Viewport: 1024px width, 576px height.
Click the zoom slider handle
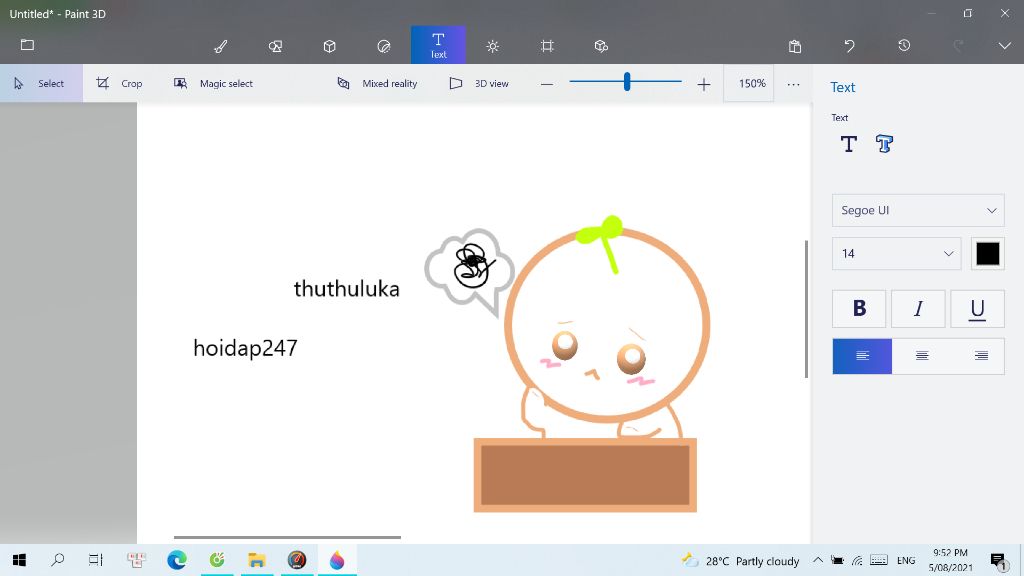[x=627, y=82]
